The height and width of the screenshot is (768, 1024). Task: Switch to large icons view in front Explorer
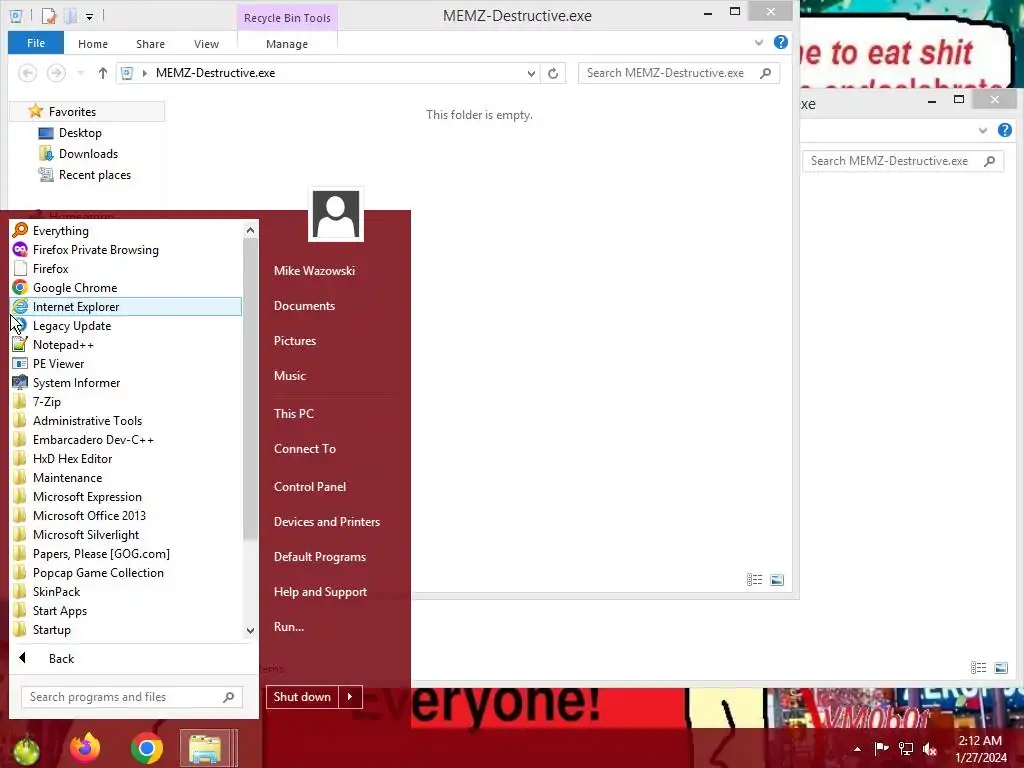[776, 580]
